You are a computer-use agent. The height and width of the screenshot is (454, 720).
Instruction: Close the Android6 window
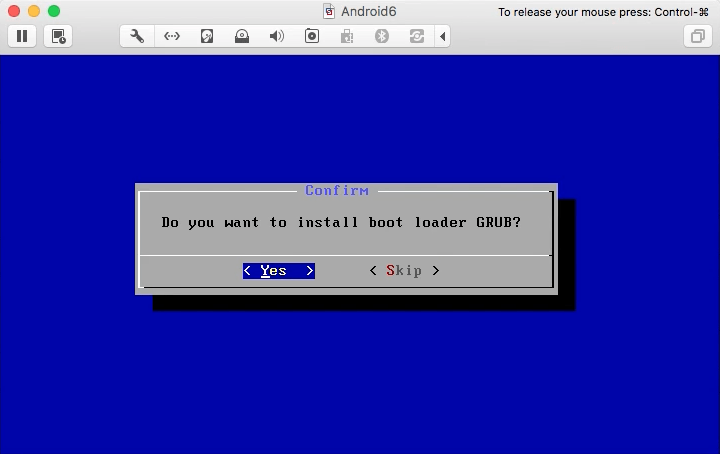[x=14, y=11]
